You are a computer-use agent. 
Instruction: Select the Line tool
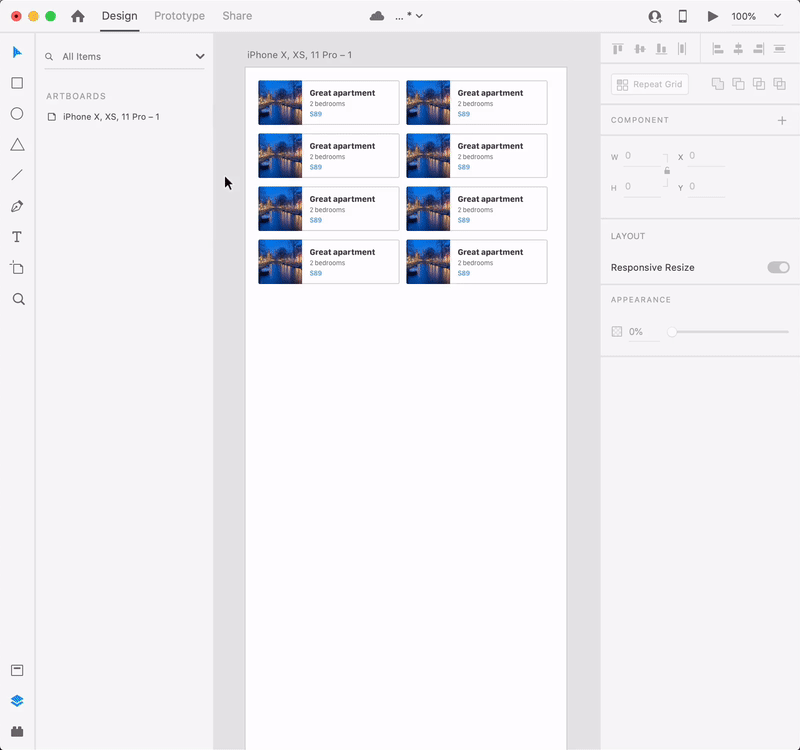point(17,175)
